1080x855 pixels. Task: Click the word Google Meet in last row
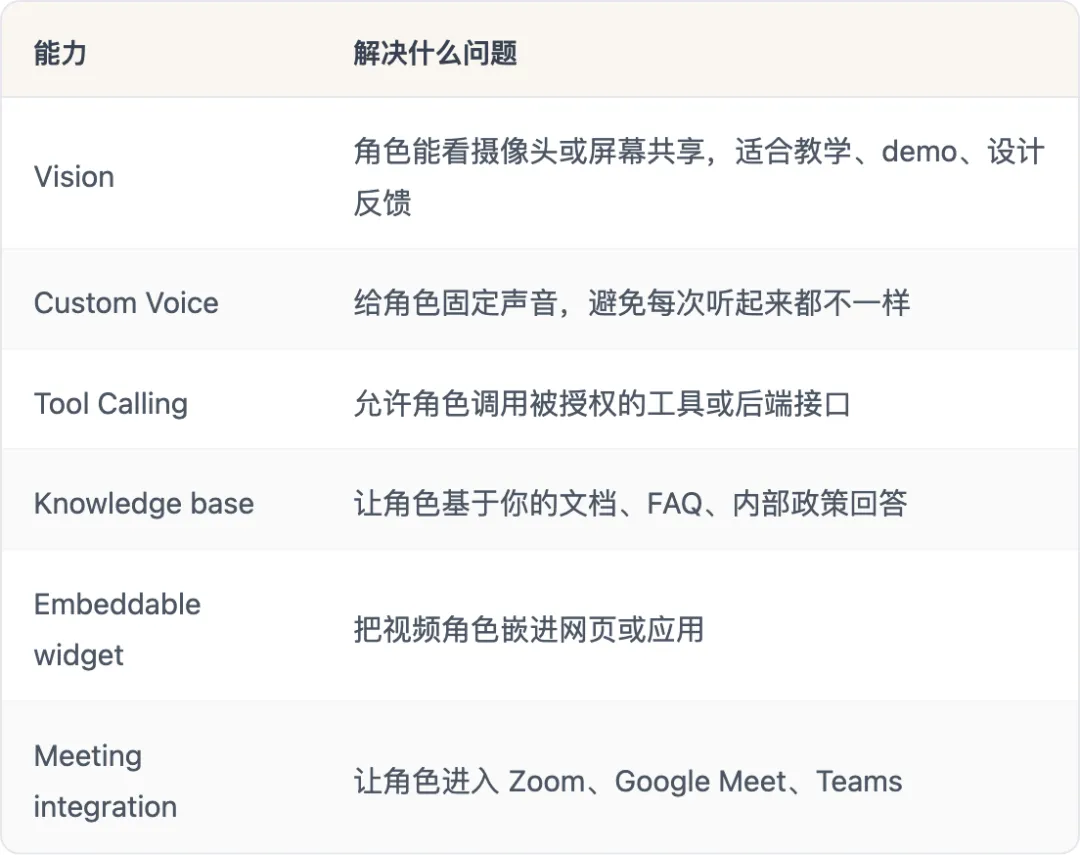click(x=700, y=782)
